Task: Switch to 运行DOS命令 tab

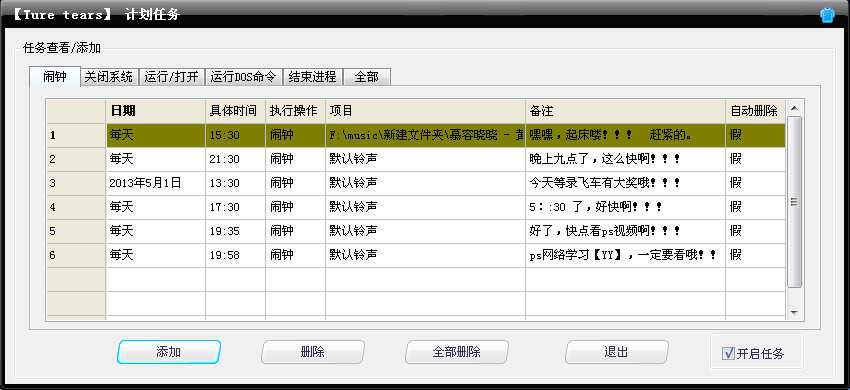Action: click(243, 77)
